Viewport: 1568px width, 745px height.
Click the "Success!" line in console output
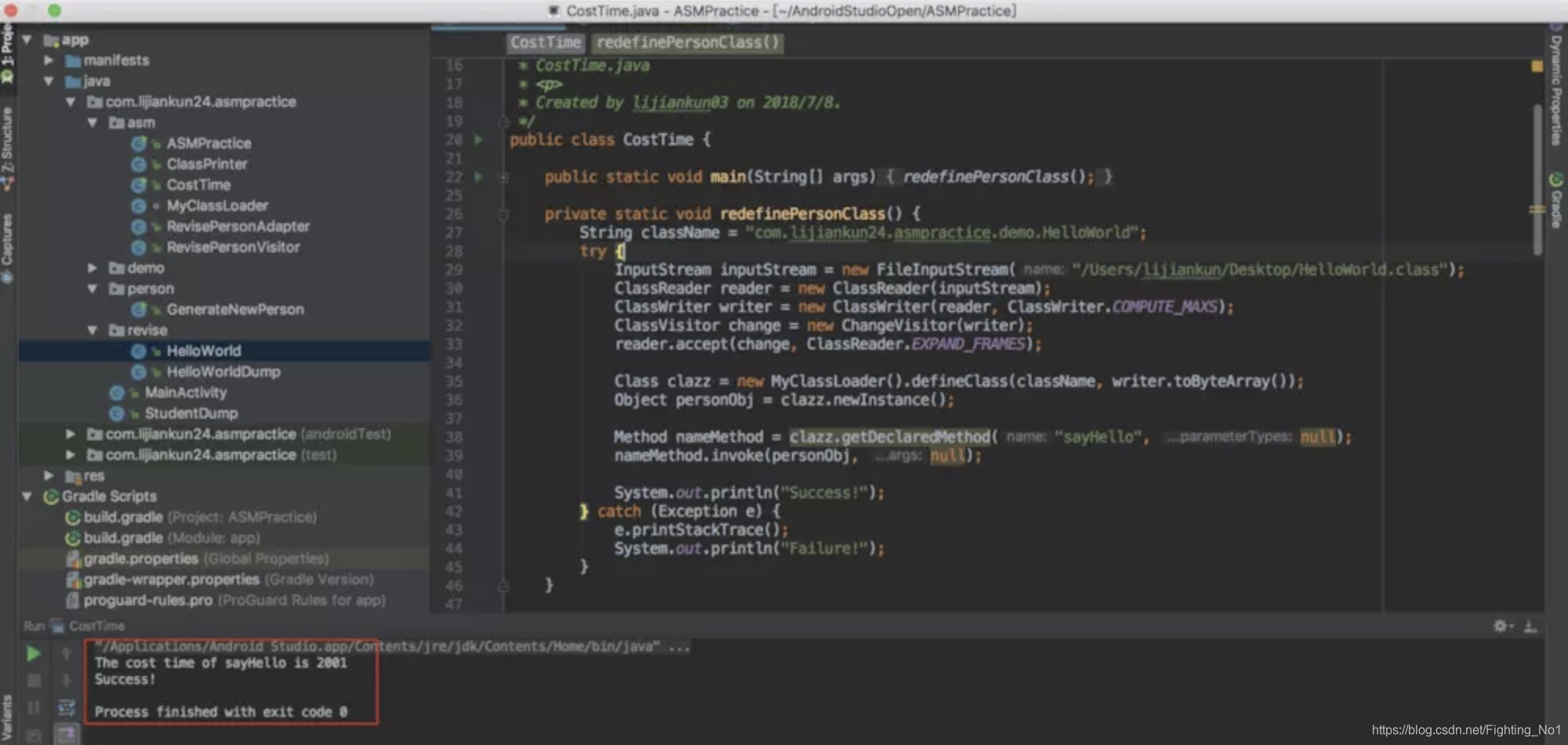[125, 679]
